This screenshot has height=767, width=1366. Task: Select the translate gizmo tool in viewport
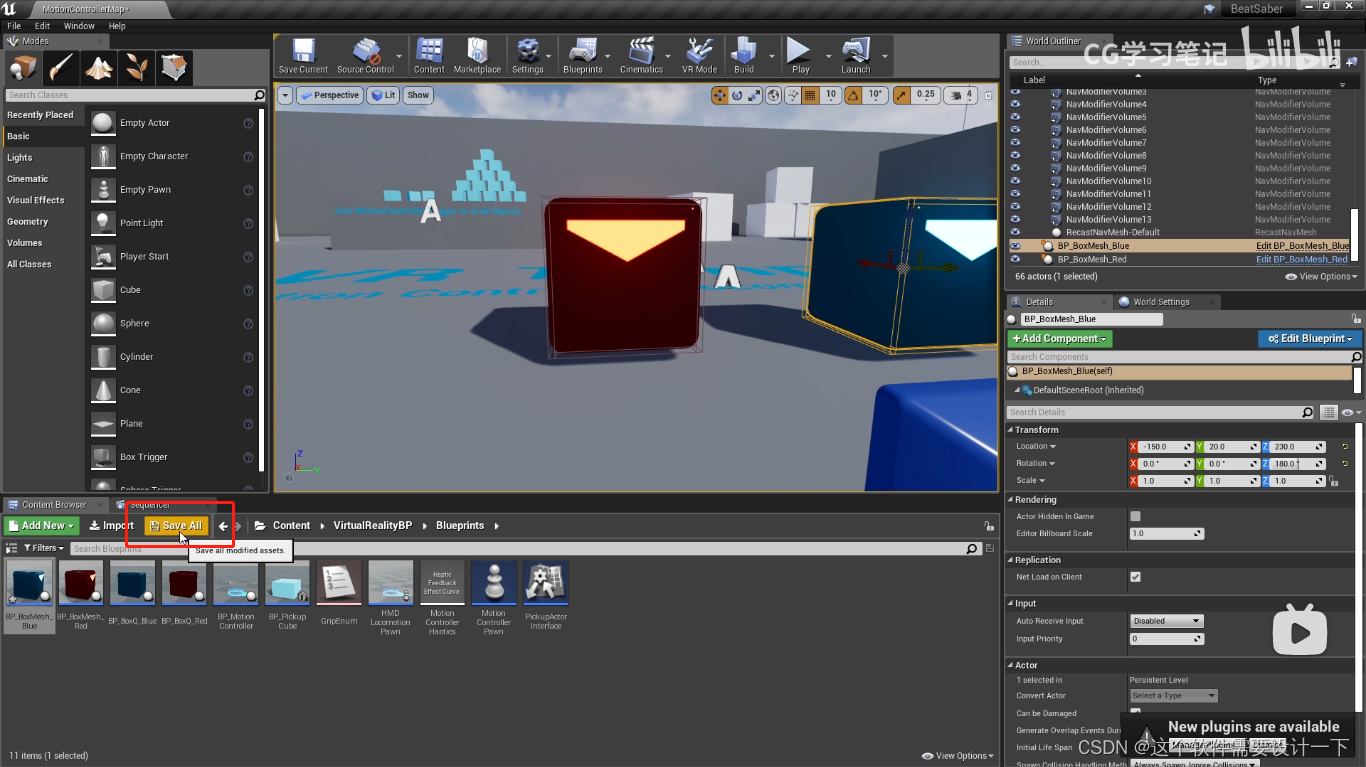tap(720, 95)
